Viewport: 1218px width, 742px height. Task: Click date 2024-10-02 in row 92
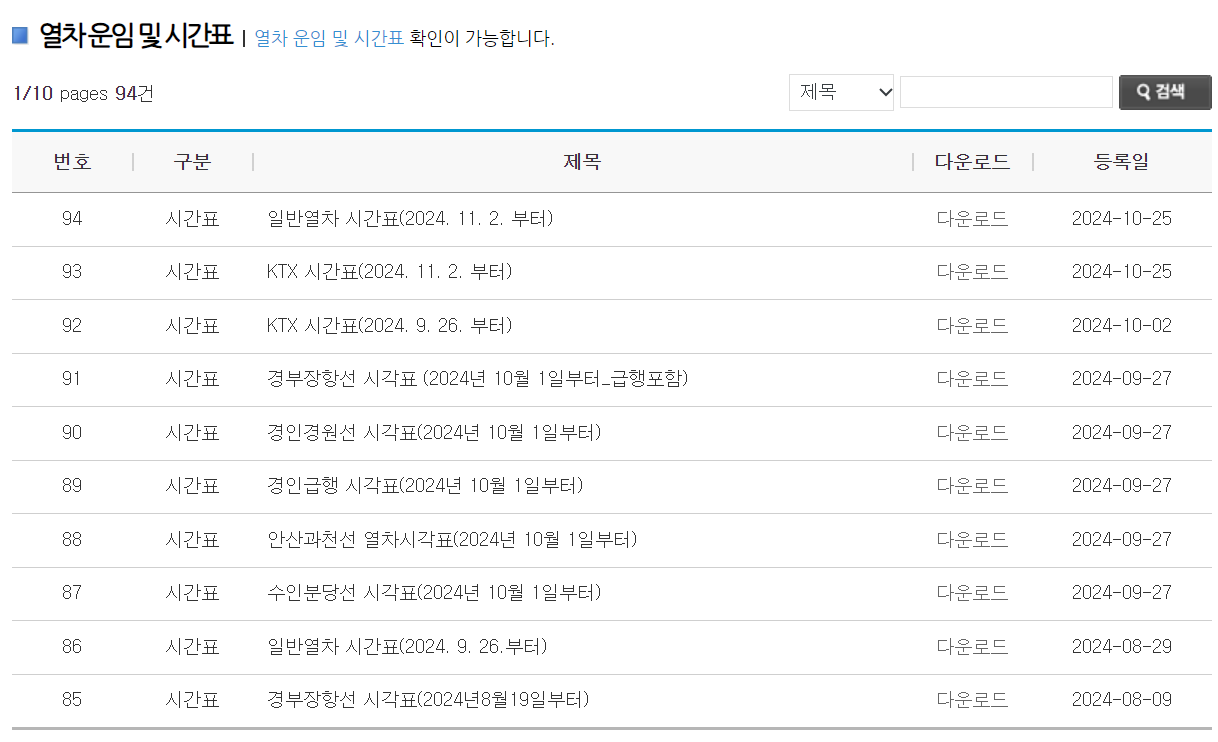pyautogui.click(x=1121, y=325)
